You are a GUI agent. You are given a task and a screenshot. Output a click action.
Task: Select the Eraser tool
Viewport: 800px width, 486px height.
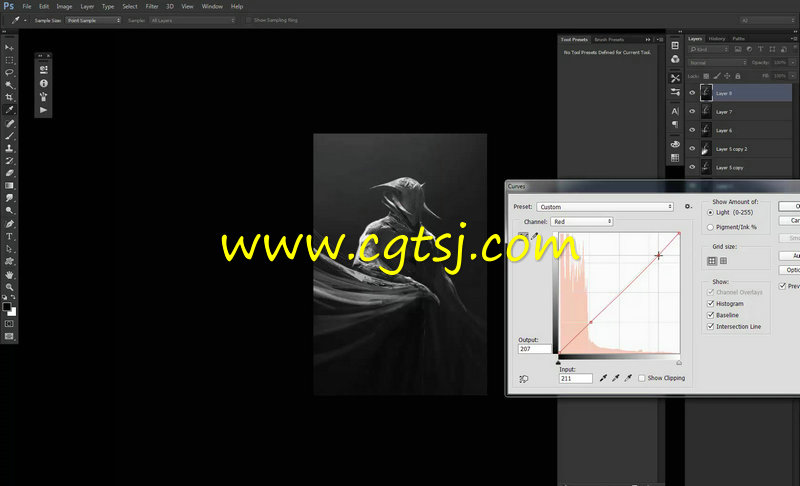click(9, 173)
